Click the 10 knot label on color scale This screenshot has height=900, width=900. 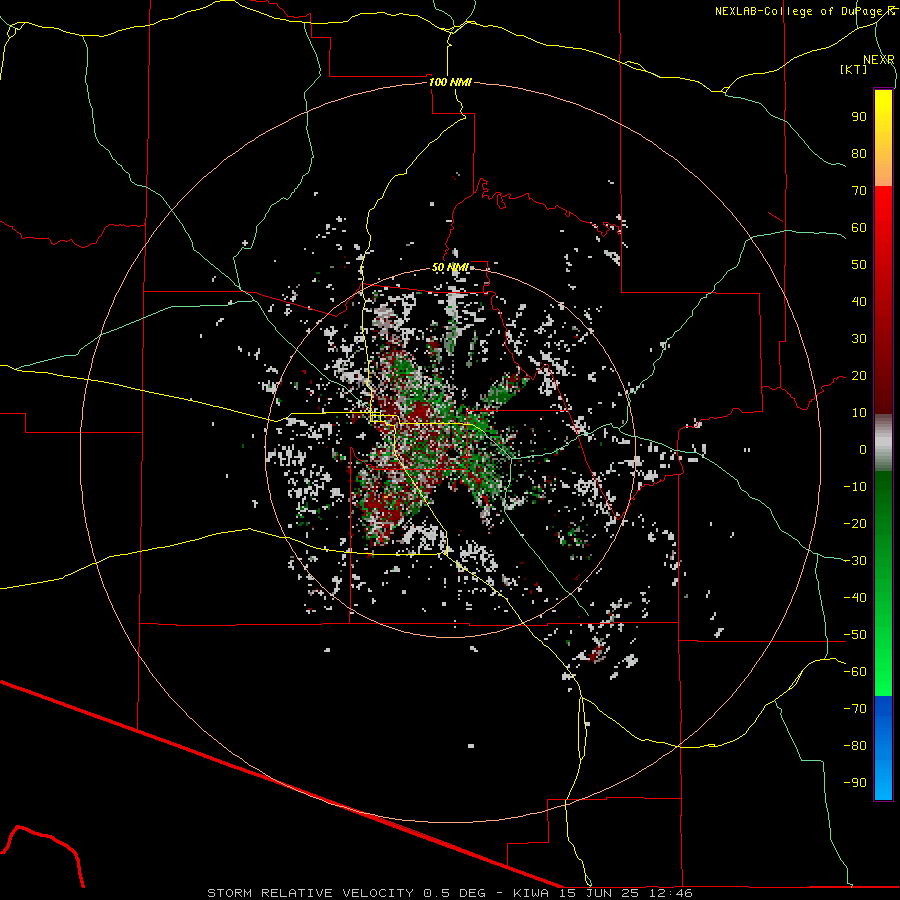pos(859,413)
